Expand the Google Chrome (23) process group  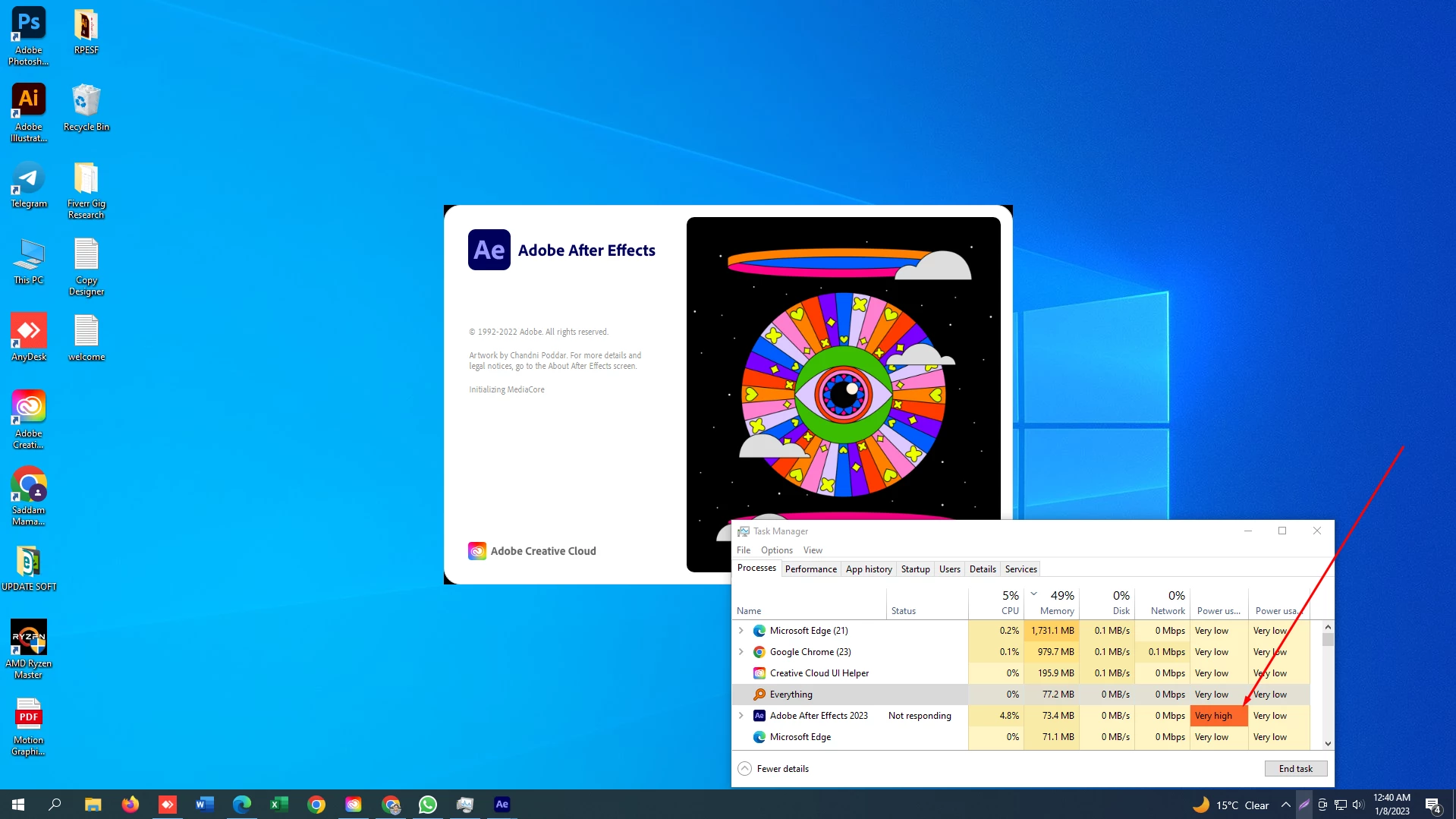(x=741, y=652)
